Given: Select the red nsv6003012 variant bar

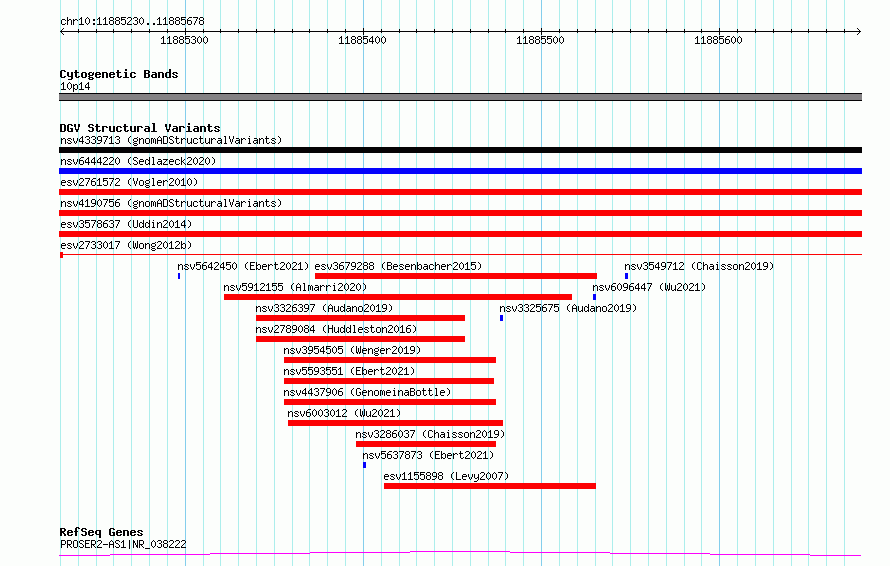Looking at the screenshot, I should tap(395, 423).
